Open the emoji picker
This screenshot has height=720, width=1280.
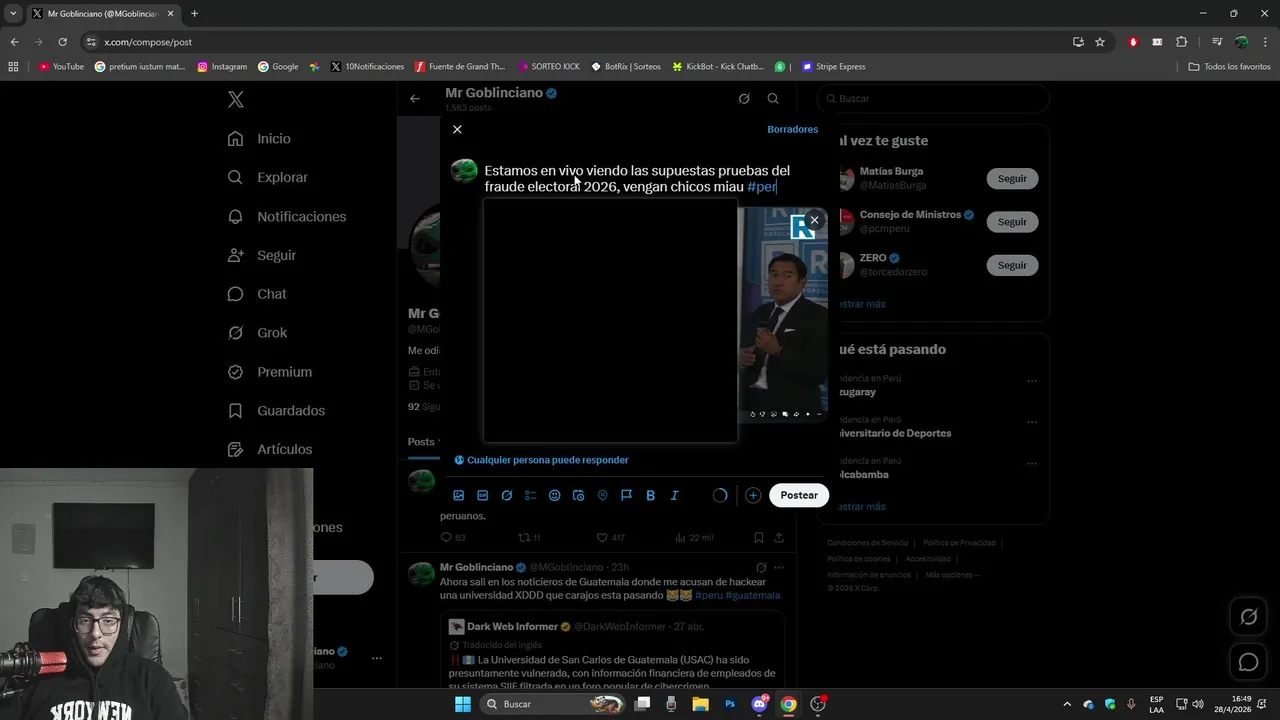tap(554, 495)
